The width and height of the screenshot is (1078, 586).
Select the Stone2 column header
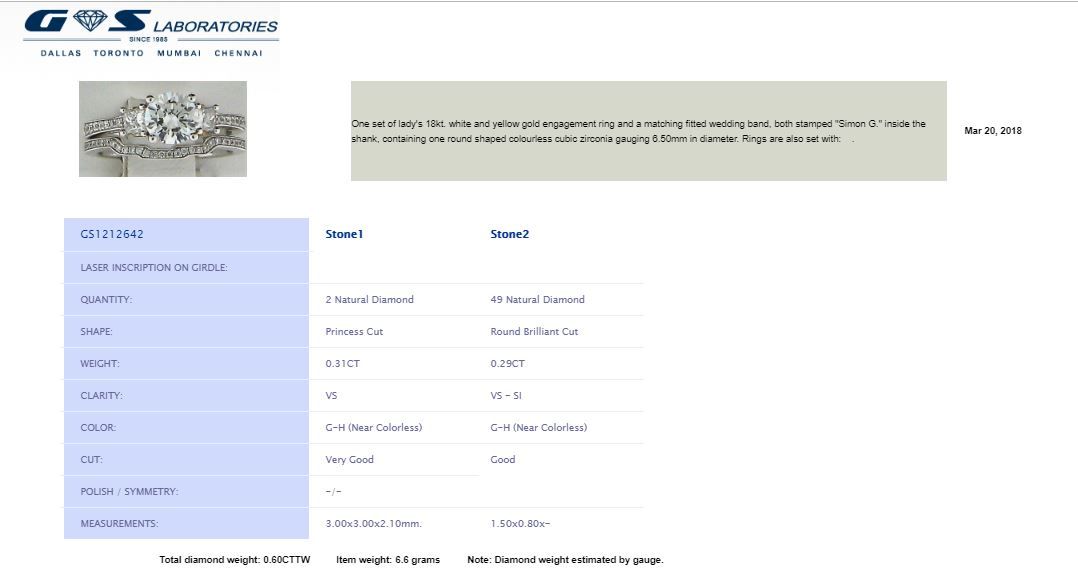[509, 234]
